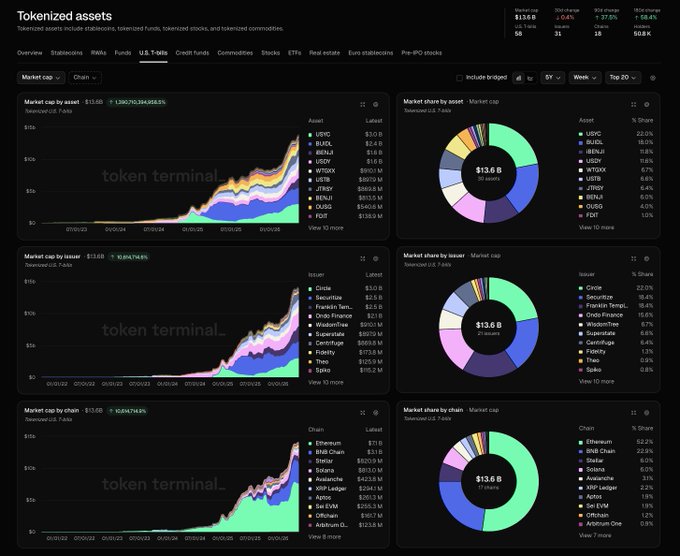Click center $13.6 B of issuer share donut
This screenshot has width=680, height=556.
click(x=489, y=325)
